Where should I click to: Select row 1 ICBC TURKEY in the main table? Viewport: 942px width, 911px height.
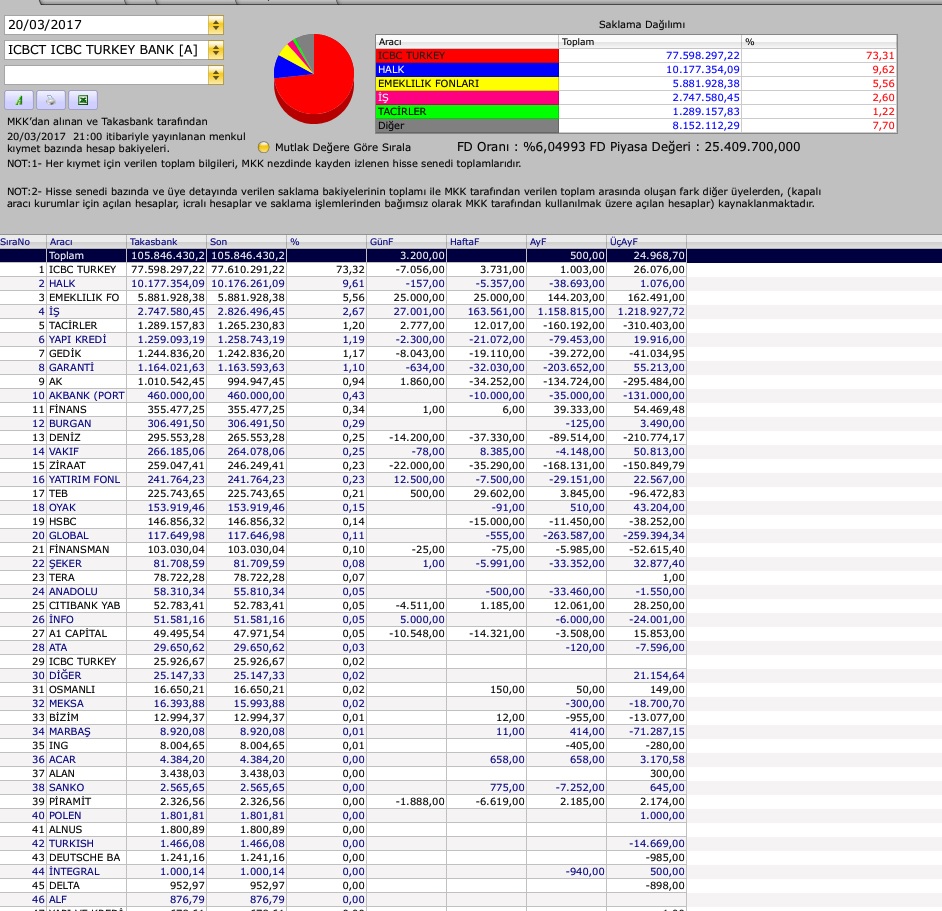pyautogui.click(x=342, y=269)
